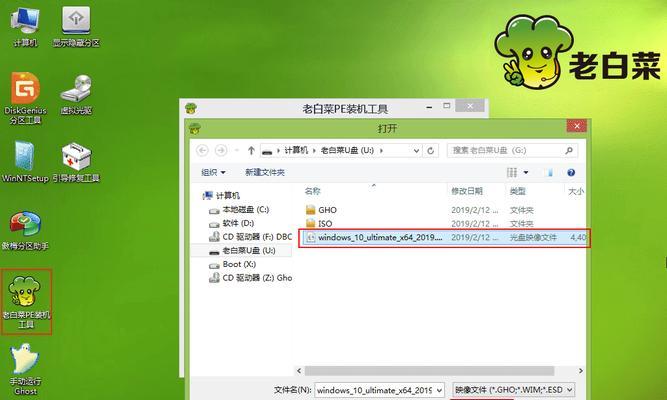Click the 老白菜U盘 (U:) breadcrumb segment
Screen dimensions: 667x400
click(347, 150)
